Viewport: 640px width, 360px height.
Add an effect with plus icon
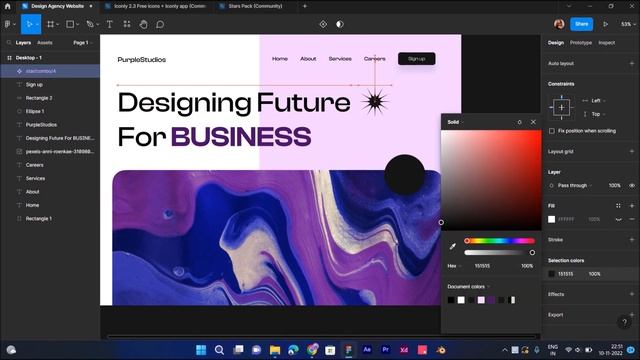(632, 294)
